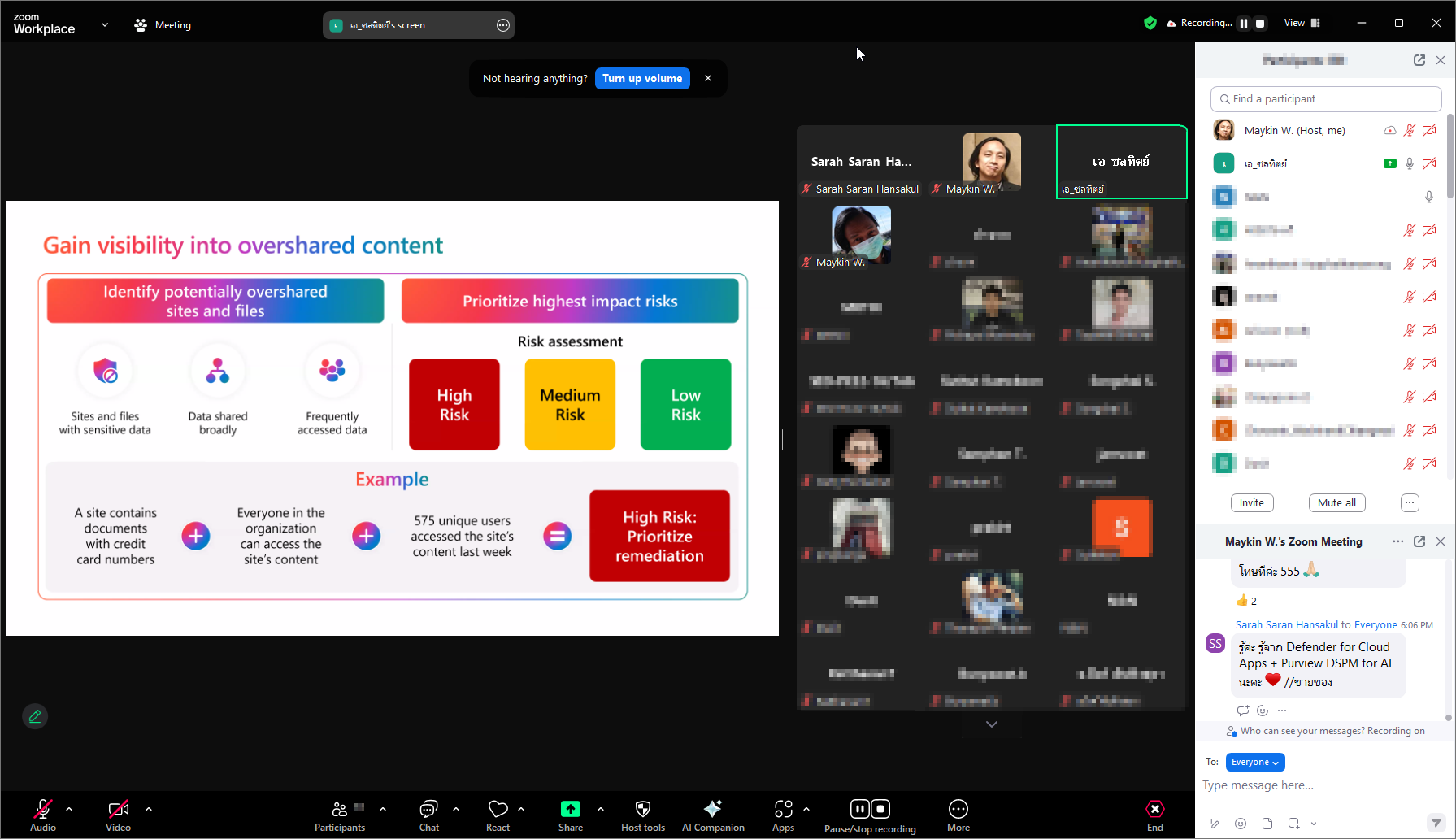Send chat message arrow

[1436, 823]
